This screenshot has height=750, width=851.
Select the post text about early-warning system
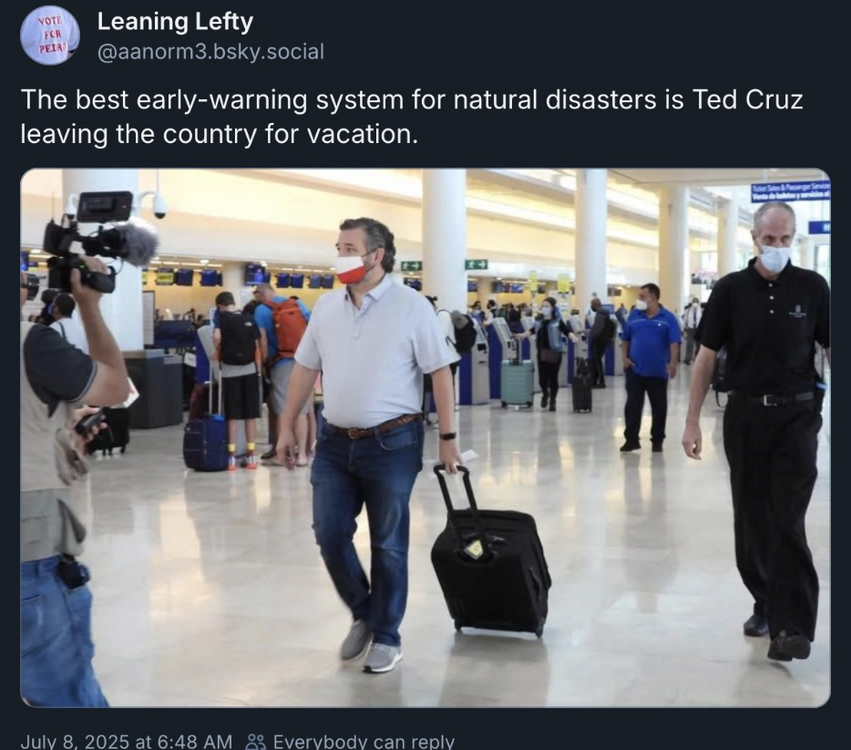click(x=411, y=117)
